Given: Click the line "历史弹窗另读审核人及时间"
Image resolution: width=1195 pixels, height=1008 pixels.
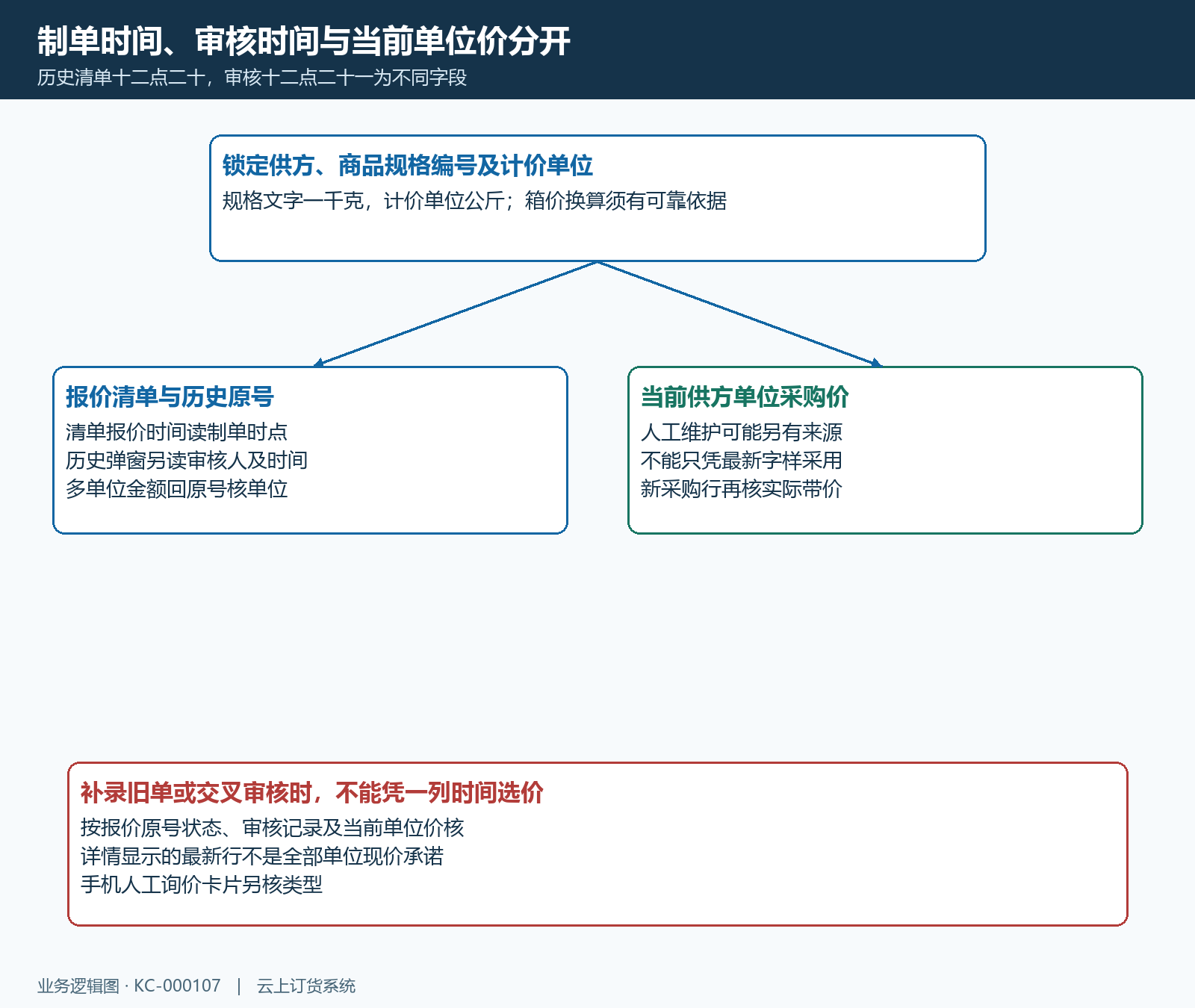Looking at the screenshot, I should point(187,461).
